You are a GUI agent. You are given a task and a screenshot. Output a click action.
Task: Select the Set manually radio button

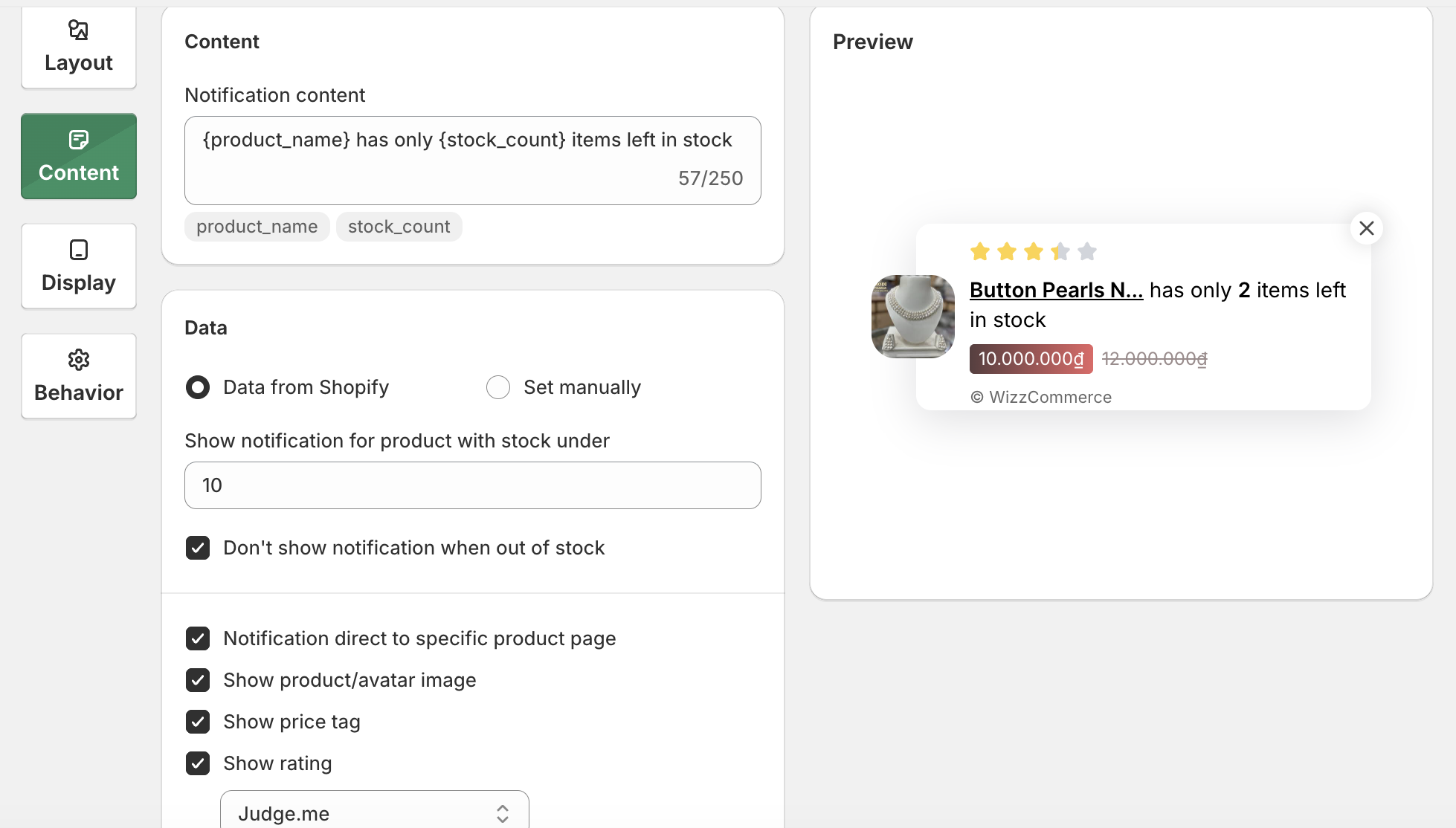tap(498, 387)
